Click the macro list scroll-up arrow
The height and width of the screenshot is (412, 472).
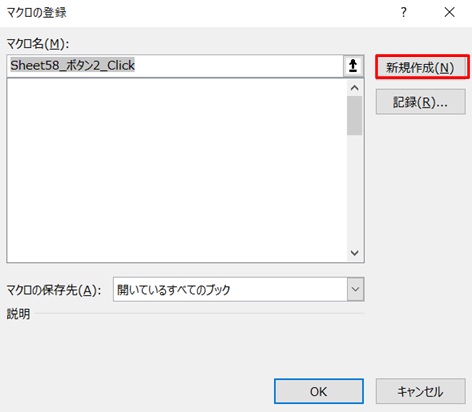(355, 88)
